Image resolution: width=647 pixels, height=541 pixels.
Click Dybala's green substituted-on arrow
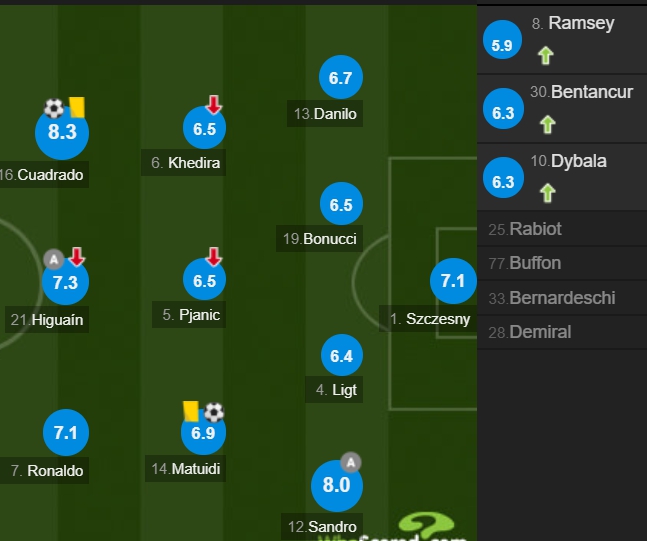coord(548,193)
